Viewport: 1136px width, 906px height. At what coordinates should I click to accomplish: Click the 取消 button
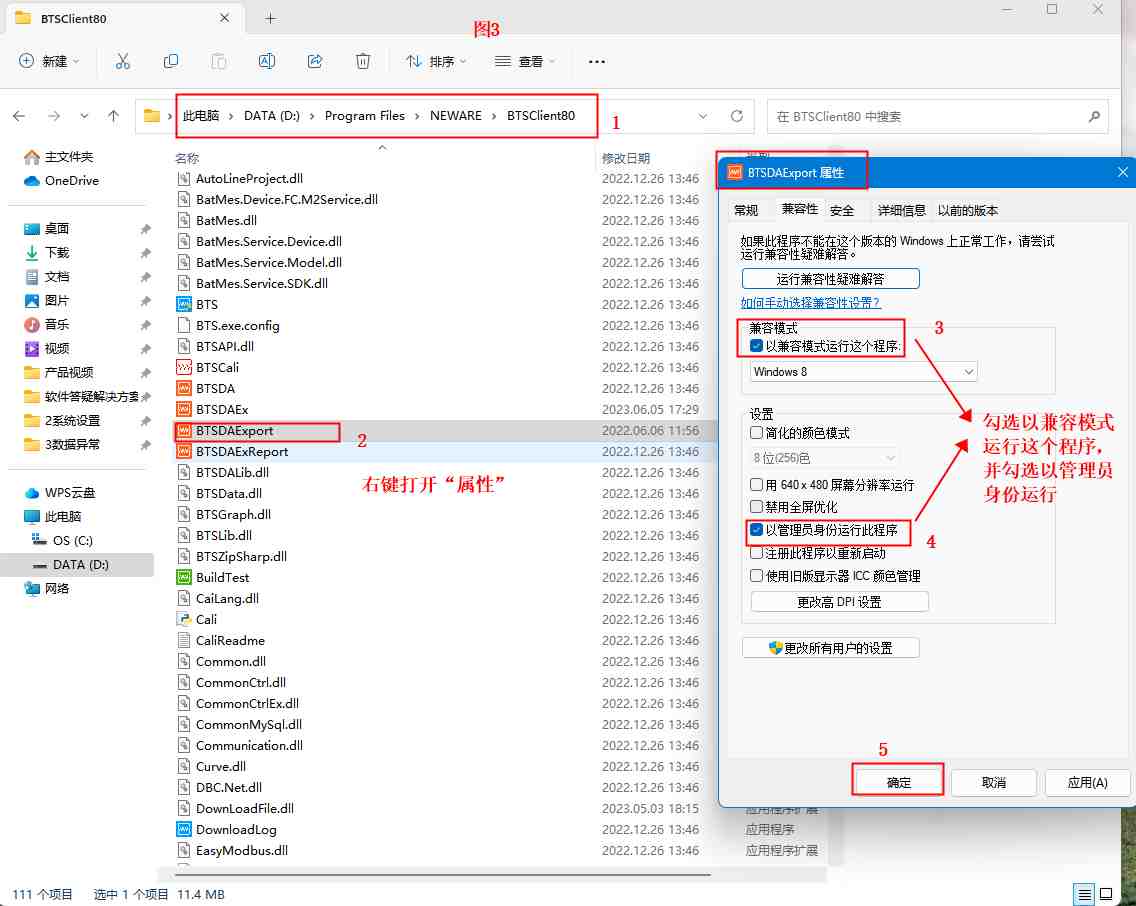[994, 782]
